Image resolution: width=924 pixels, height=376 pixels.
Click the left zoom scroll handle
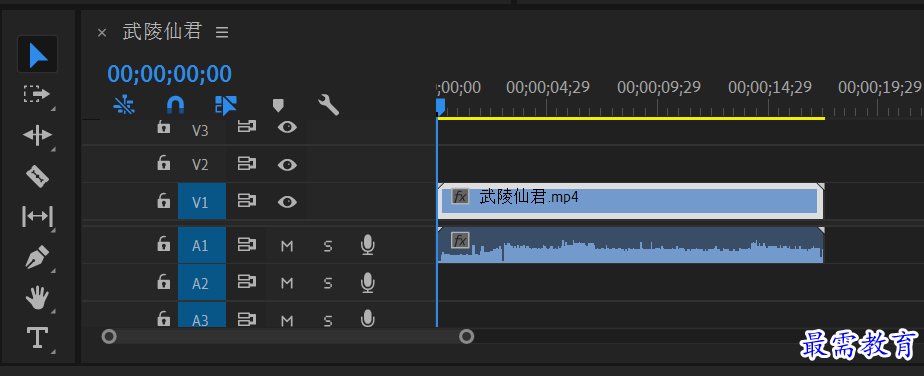point(109,337)
